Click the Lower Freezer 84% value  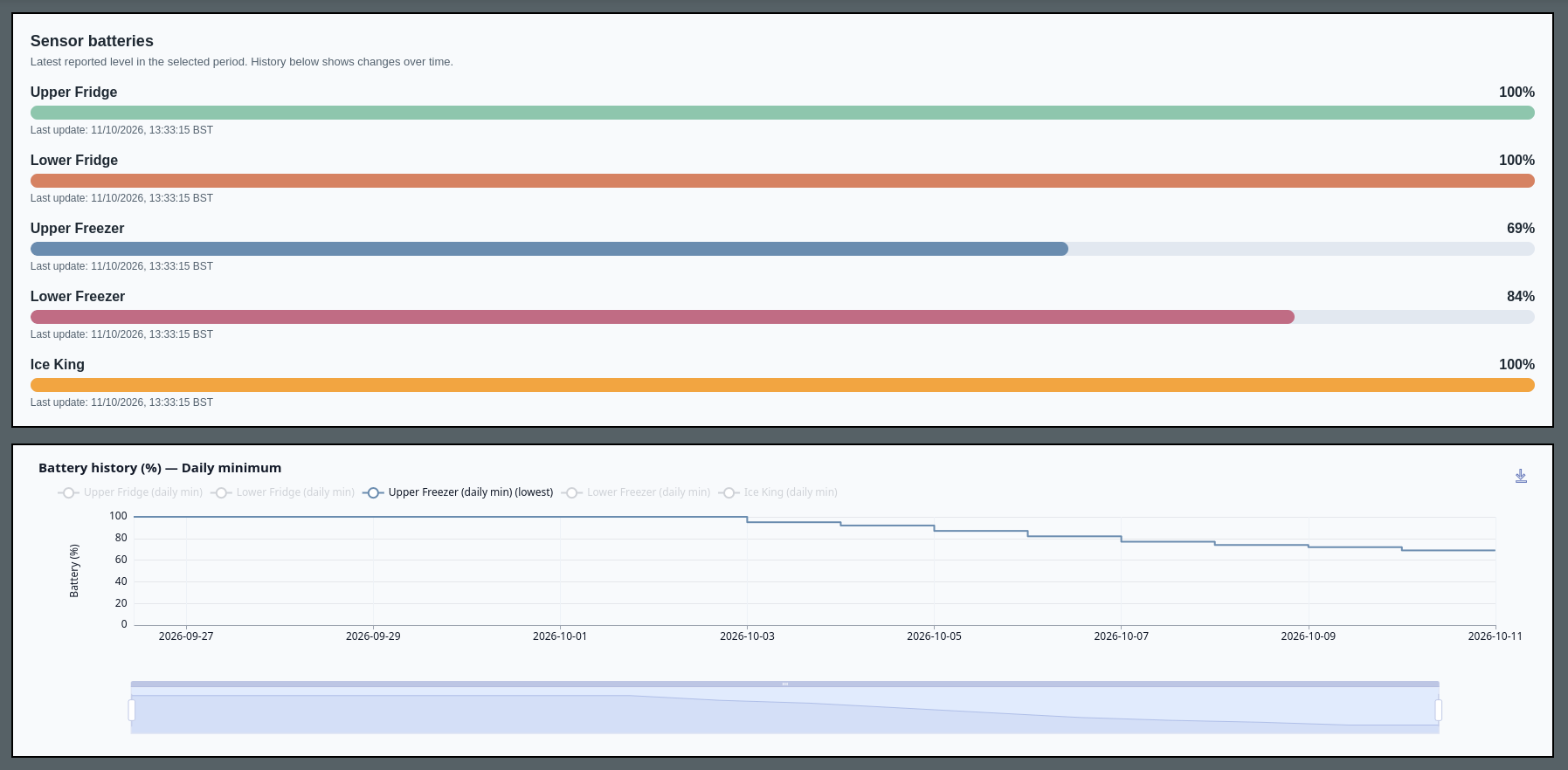(x=1521, y=297)
